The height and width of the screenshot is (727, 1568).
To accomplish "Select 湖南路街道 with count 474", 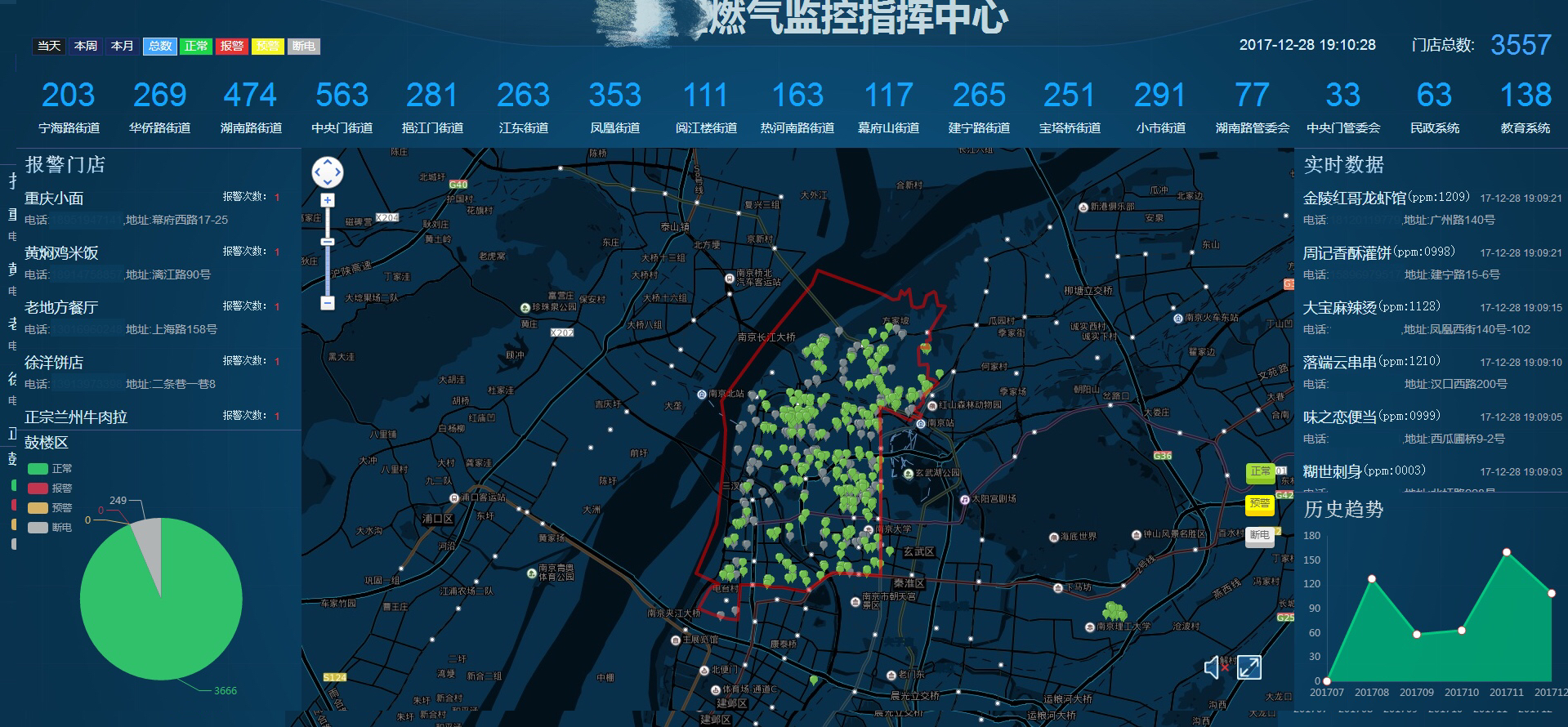I will [x=251, y=107].
